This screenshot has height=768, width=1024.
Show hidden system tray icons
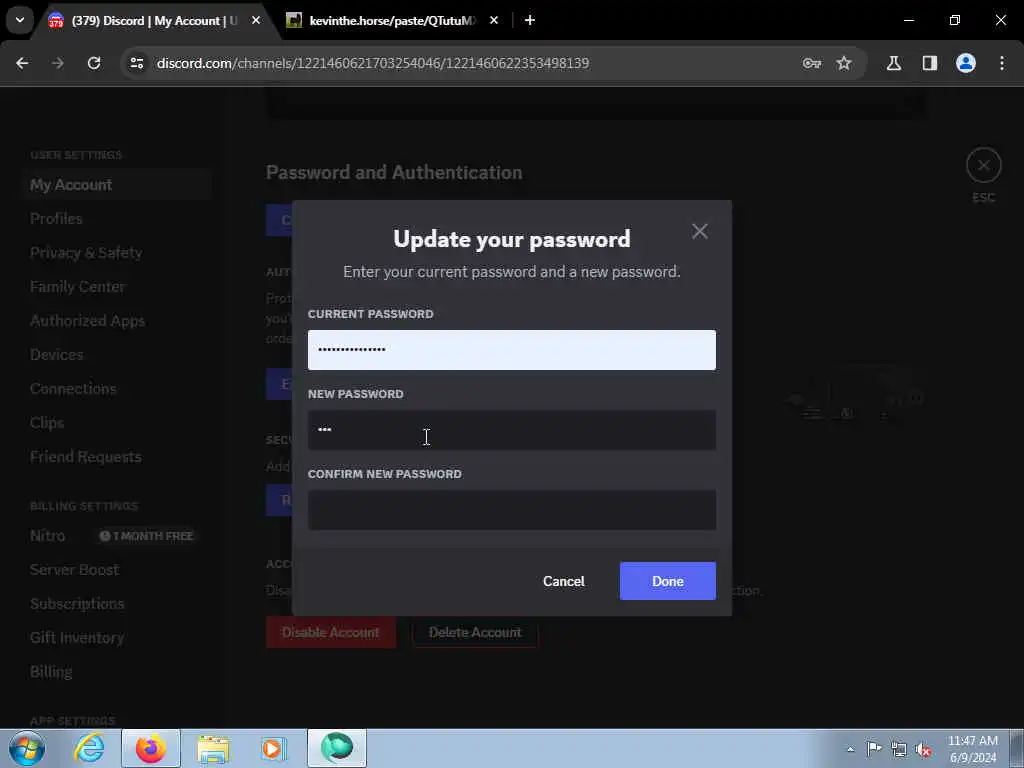tap(850, 749)
